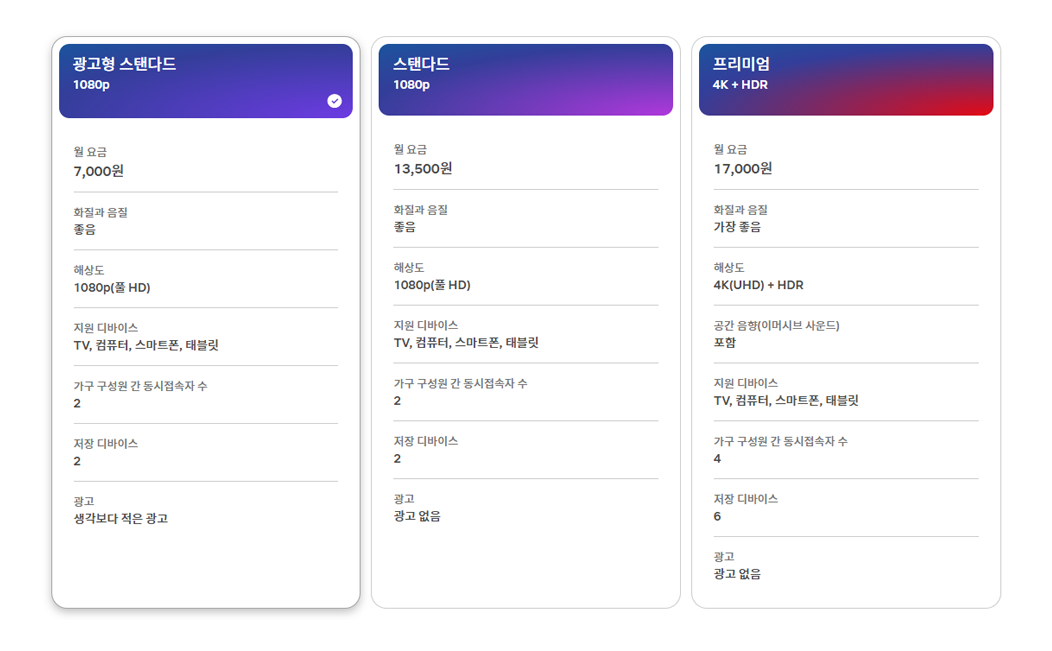Click 1080p(풀 HD) in the 스탠다드 card

click(x=432, y=285)
